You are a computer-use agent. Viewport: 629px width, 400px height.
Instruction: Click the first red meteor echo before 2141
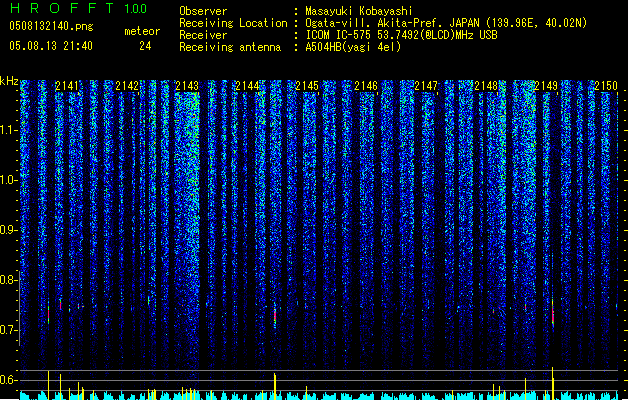tap(49, 314)
